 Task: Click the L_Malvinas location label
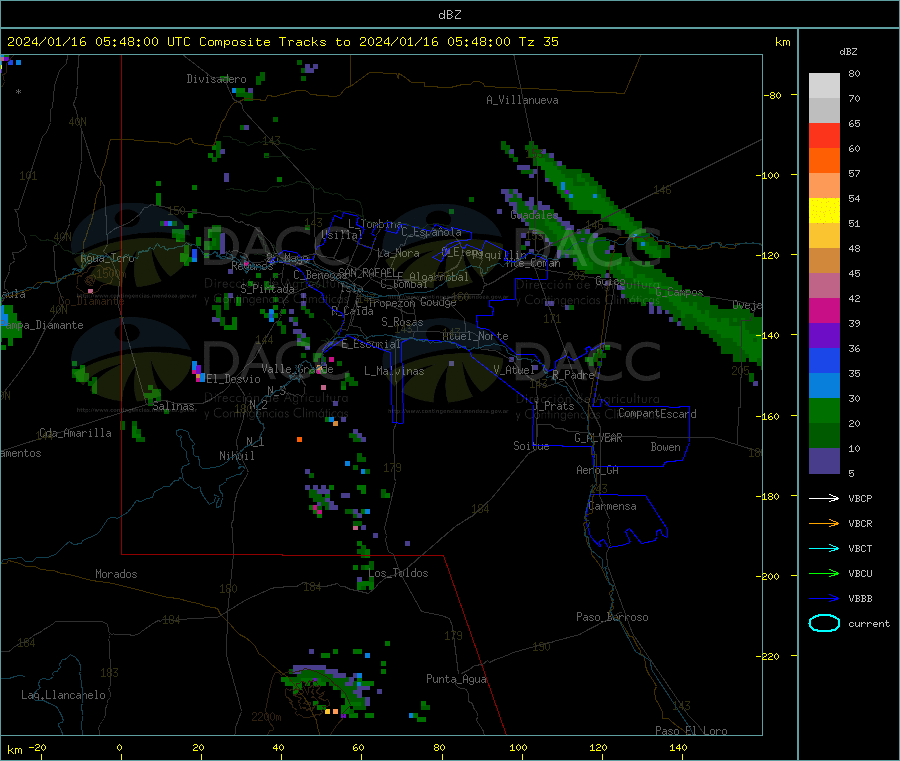tap(394, 371)
